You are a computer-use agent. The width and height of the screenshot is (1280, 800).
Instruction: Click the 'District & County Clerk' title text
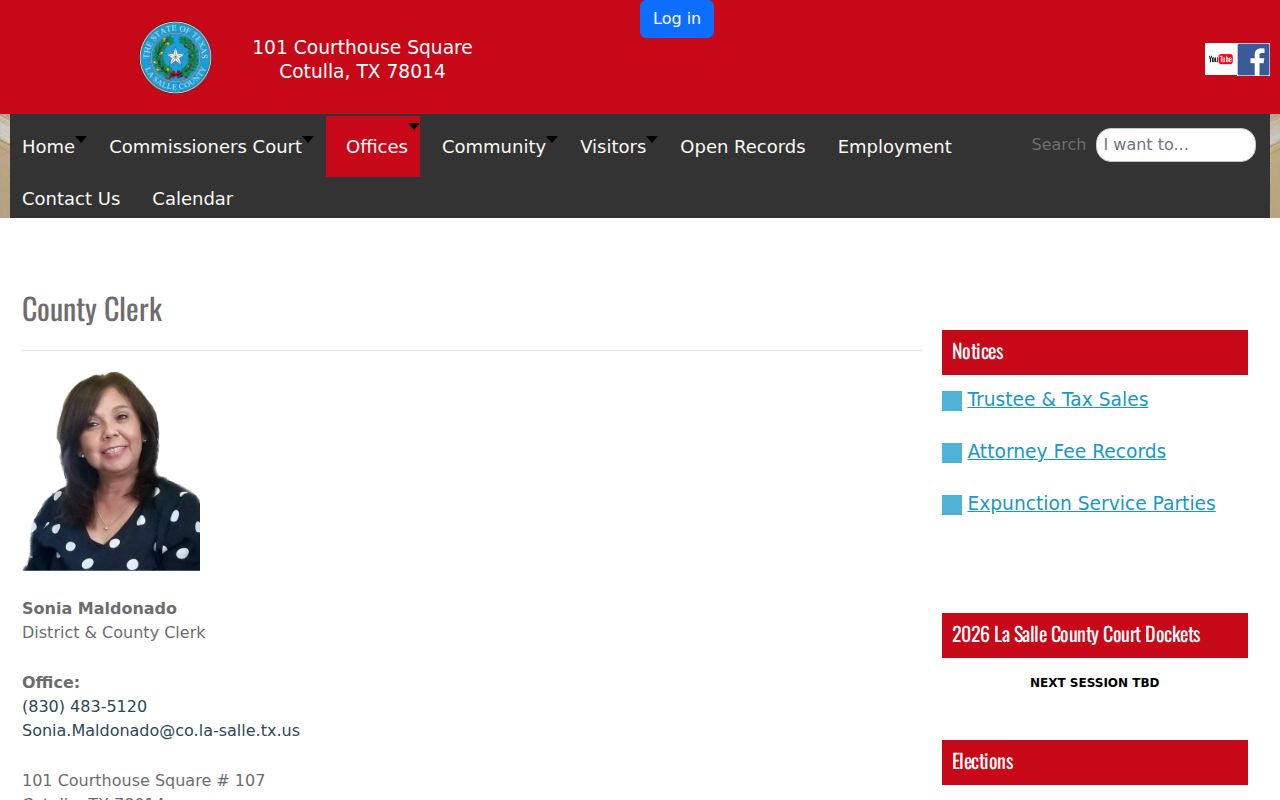[x=114, y=633]
